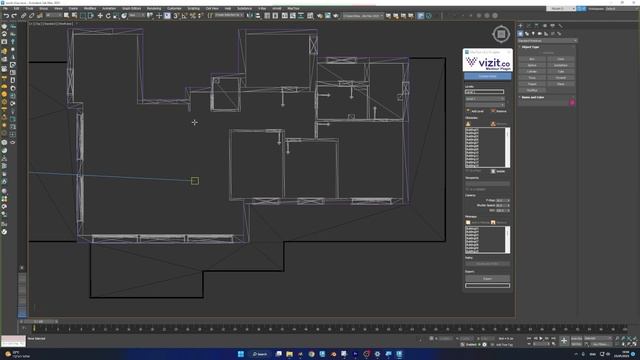Viewport: 640px width, 360px height.
Task: Open the reference coordinate system dropdown
Action: [137, 16]
